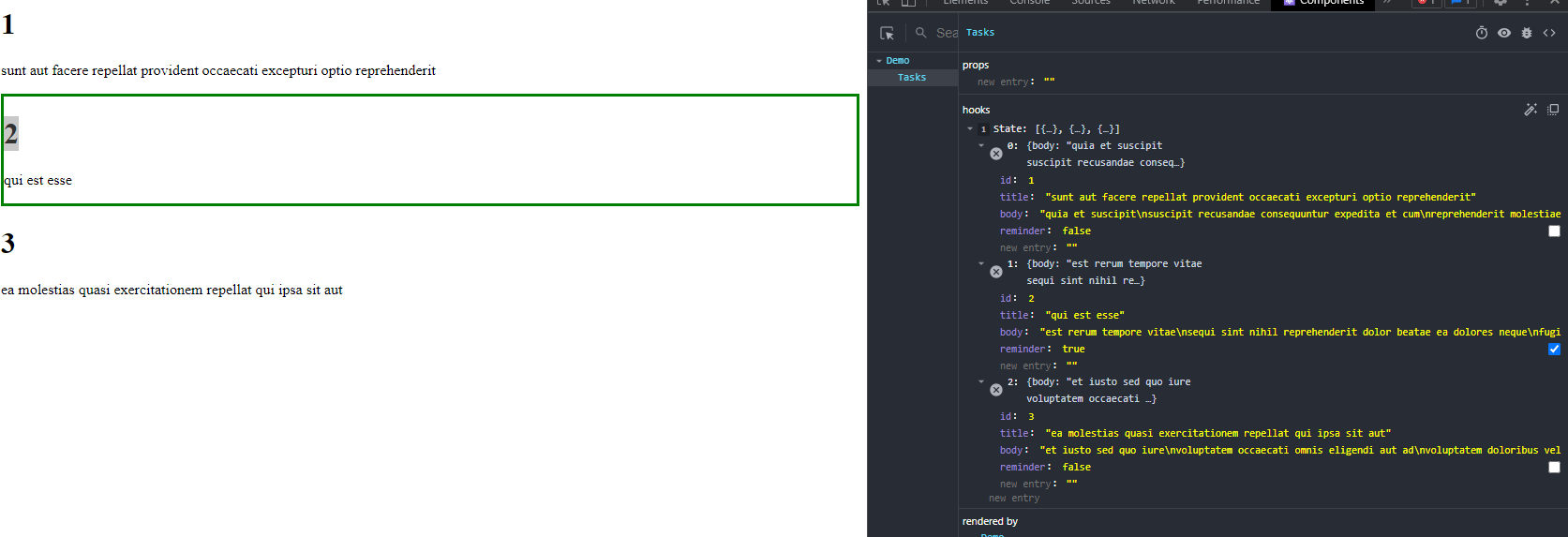
Task: Edit id value 3 of entry 2
Action: click(1031, 417)
